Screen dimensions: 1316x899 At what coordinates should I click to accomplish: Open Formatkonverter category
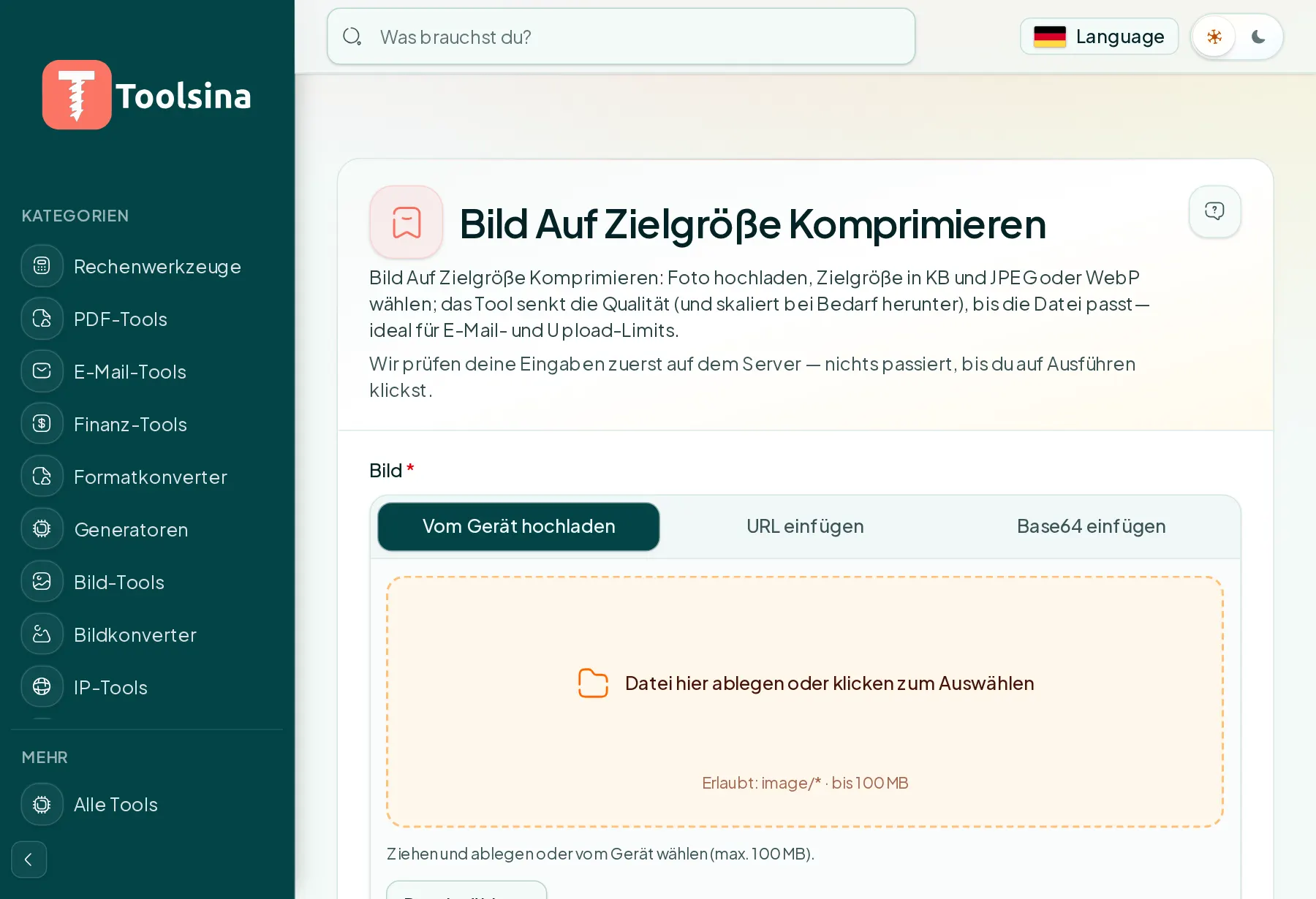pos(146,477)
